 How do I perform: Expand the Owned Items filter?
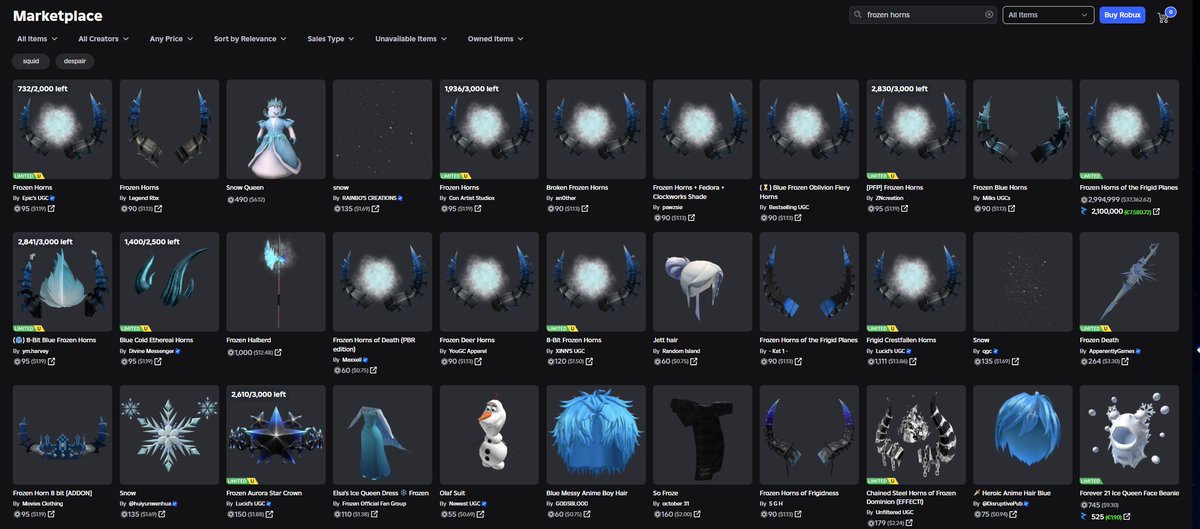click(496, 39)
